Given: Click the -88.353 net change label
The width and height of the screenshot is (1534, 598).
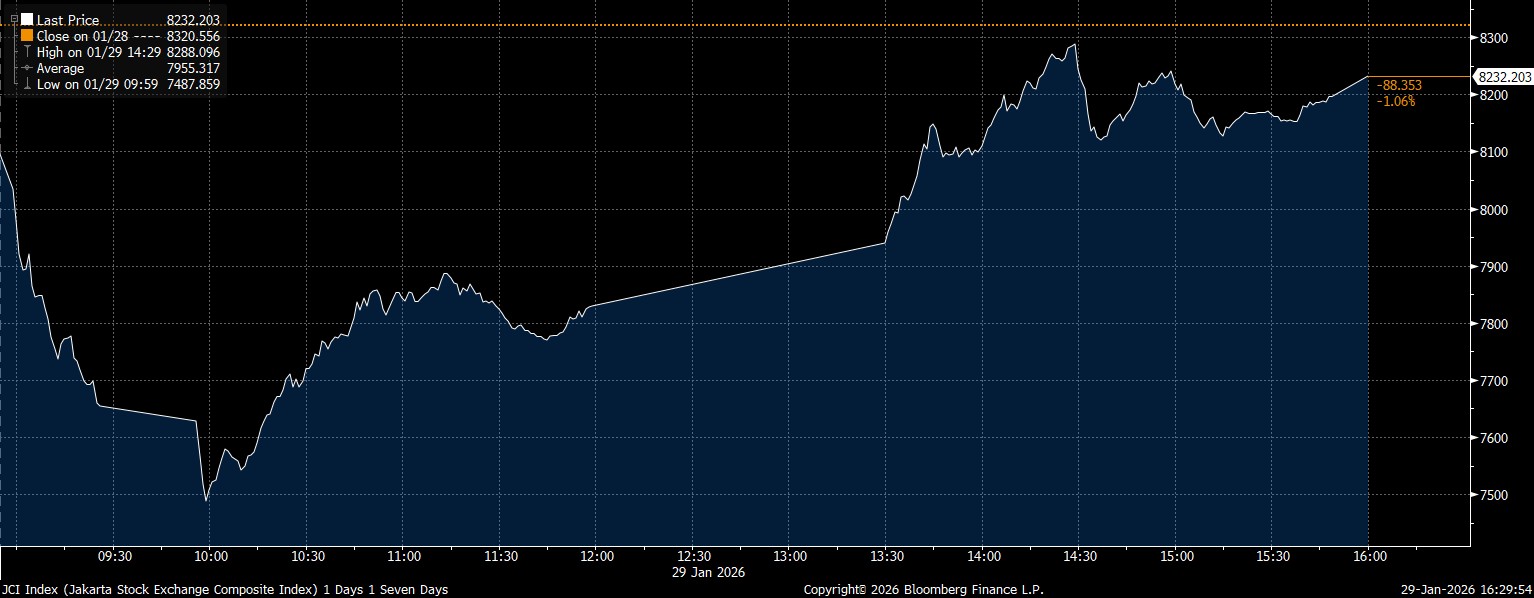Looking at the screenshot, I should pos(1398,86).
